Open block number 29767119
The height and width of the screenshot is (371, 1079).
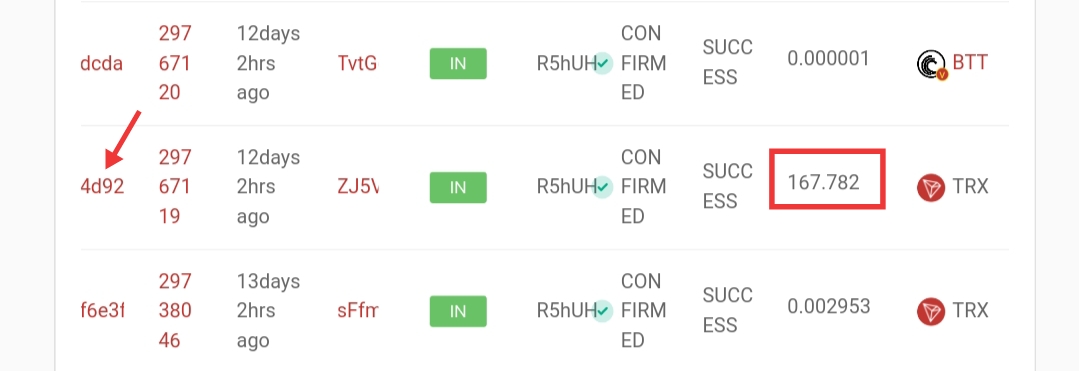coord(175,187)
